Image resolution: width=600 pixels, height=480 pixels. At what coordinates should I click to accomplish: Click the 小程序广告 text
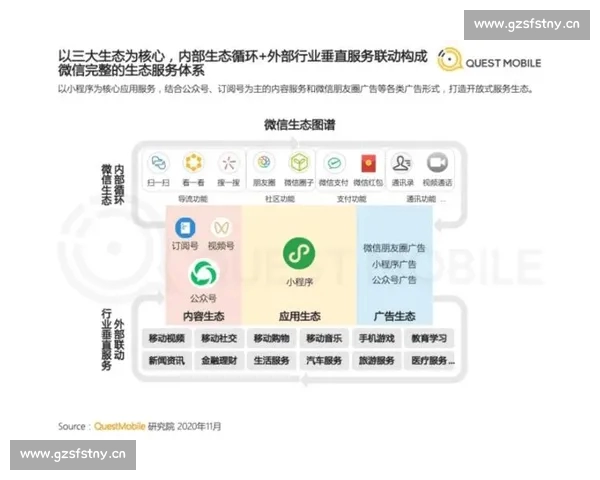coord(394,264)
